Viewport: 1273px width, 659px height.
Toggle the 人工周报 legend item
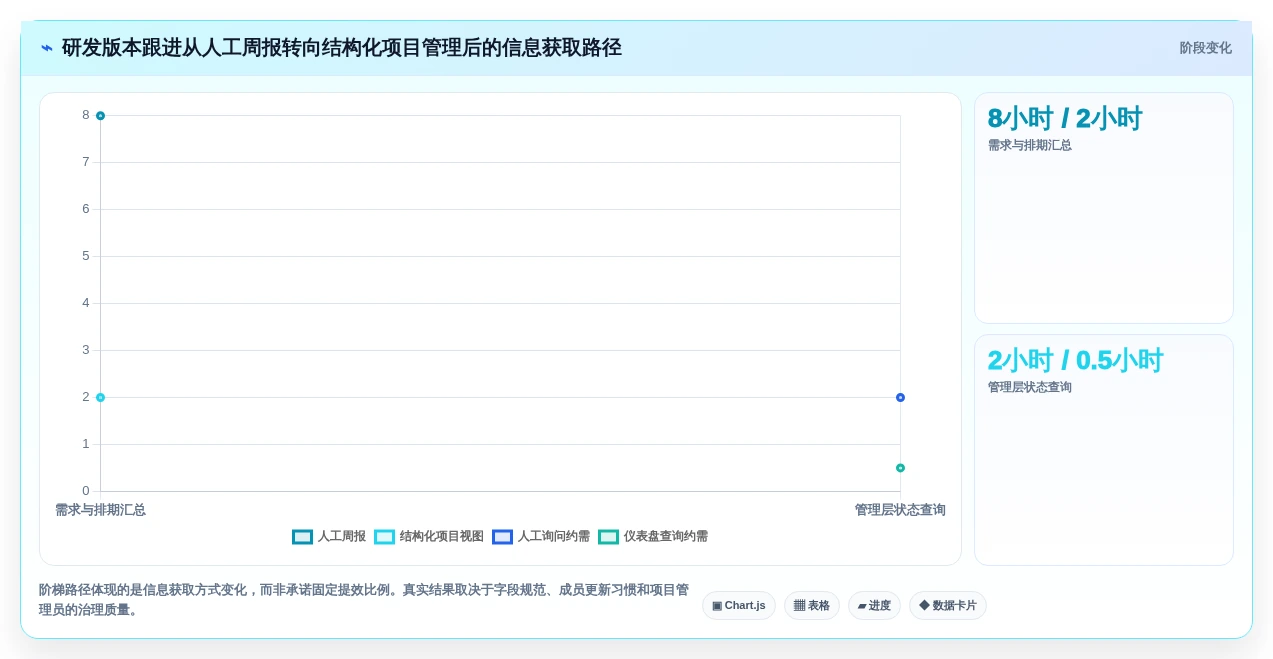coord(329,537)
